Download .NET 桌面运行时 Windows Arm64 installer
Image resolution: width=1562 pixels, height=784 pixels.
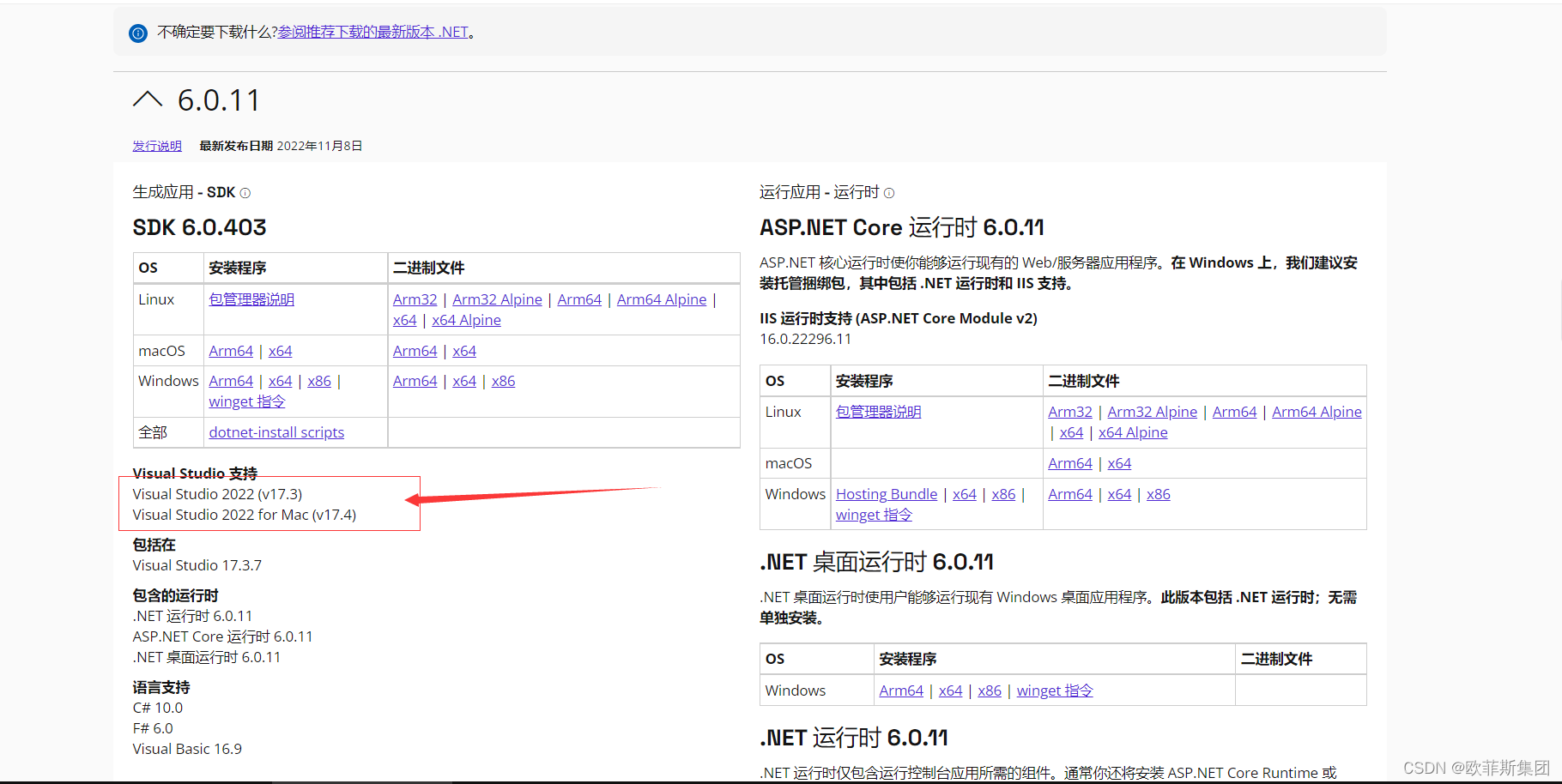(x=901, y=691)
